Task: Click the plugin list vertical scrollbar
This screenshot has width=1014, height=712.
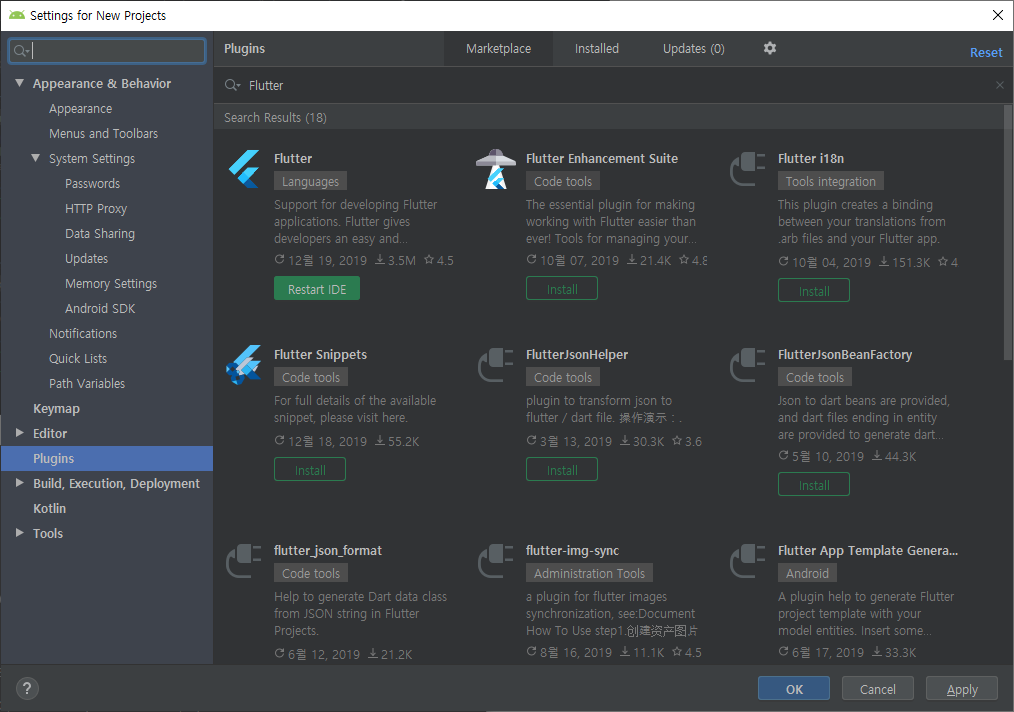Action: [x=1008, y=233]
